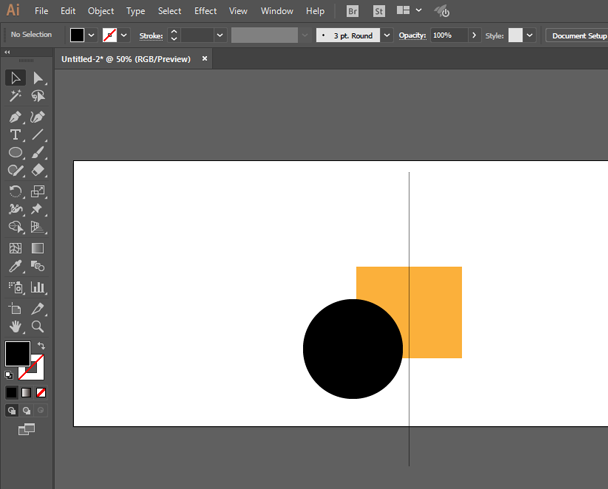Image resolution: width=608 pixels, height=489 pixels.
Task: Select the Magic Wand tool
Action: tap(16, 97)
